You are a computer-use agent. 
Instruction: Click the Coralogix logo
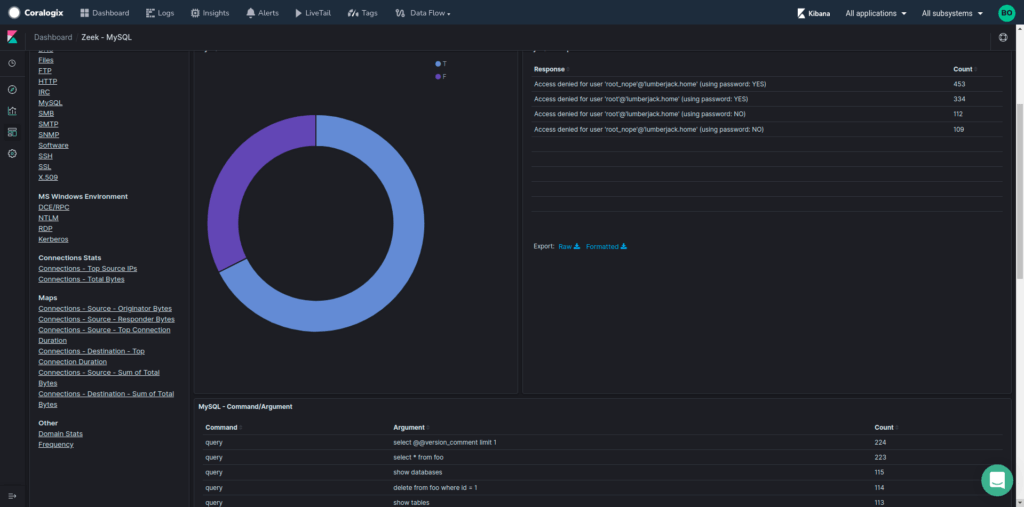36,13
